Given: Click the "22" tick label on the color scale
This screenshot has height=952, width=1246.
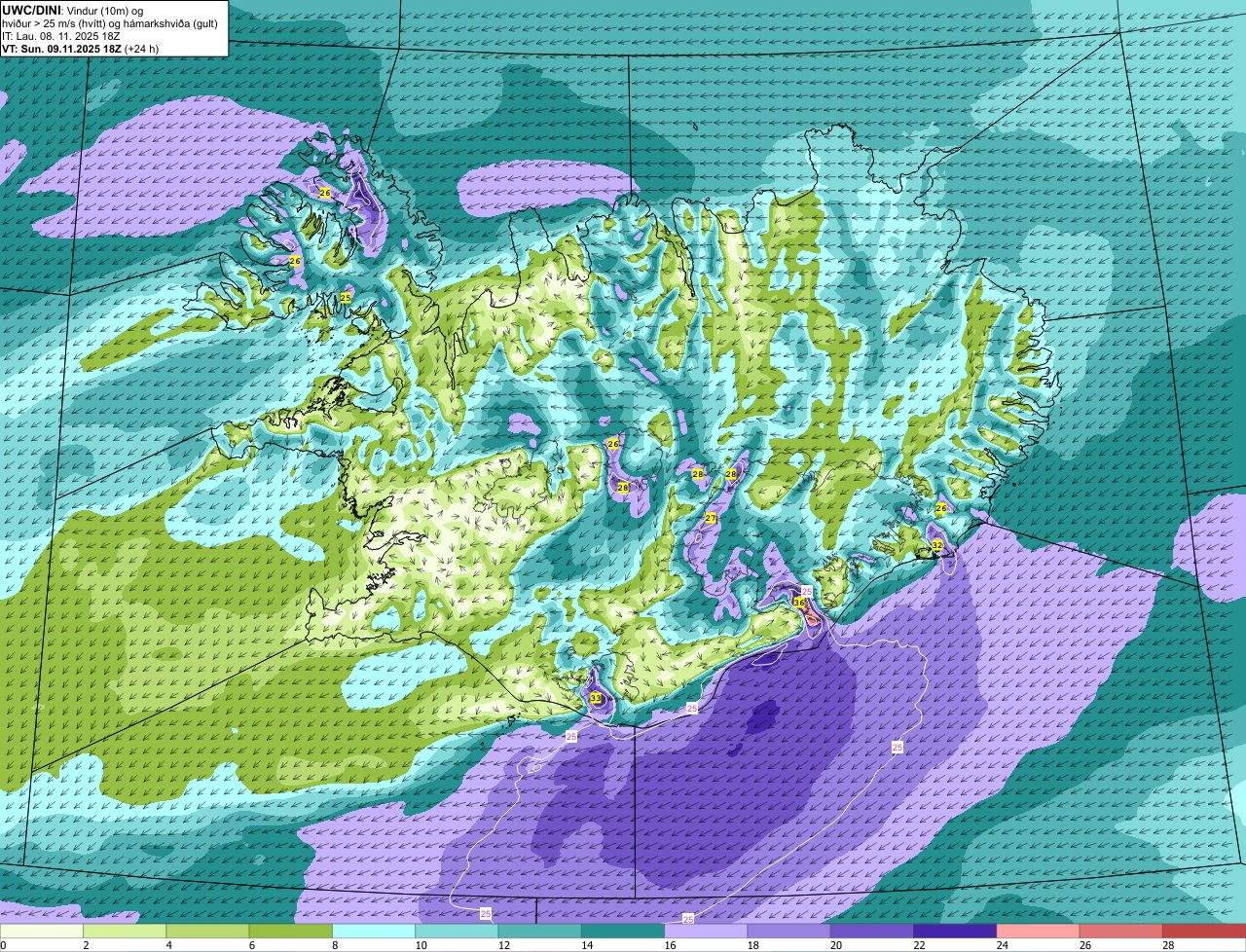Looking at the screenshot, I should tap(919, 945).
